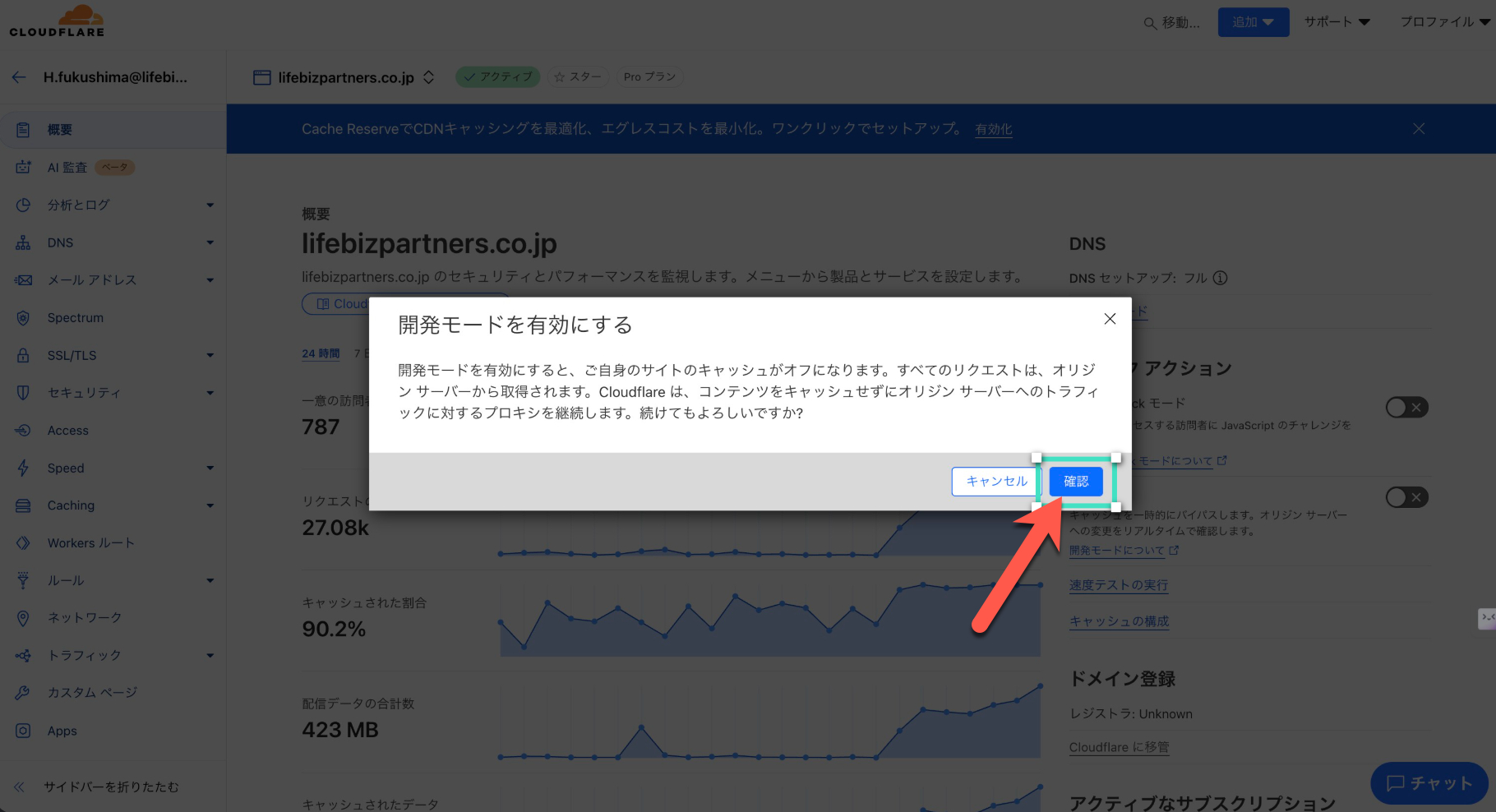Click the SSL/TLS padlock icon
The height and width of the screenshot is (812, 1496).
23,356
